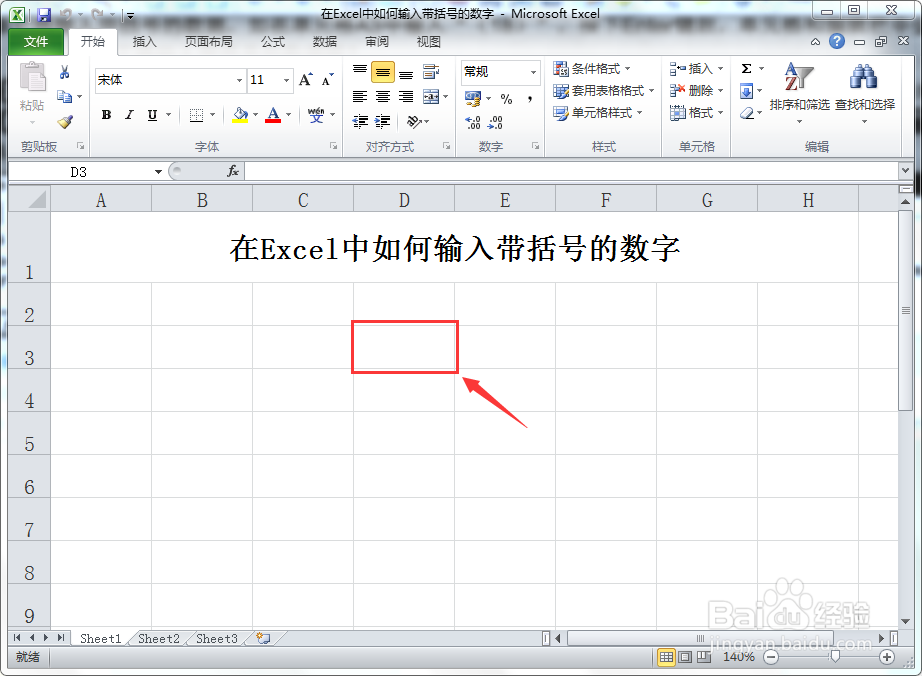Viewport: 922px width, 676px height.
Task: Open Excel Help question mark
Action: (x=837, y=41)
